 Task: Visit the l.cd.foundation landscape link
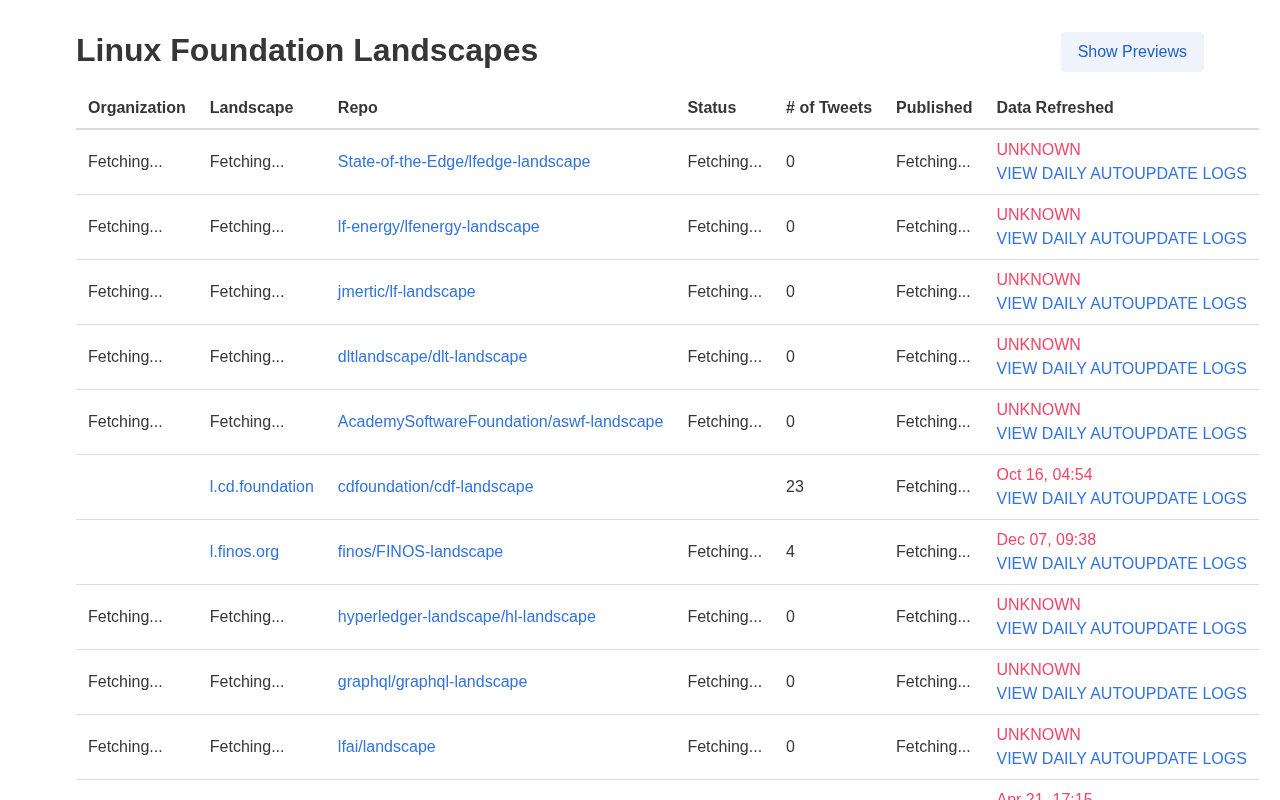coord(261,487)
